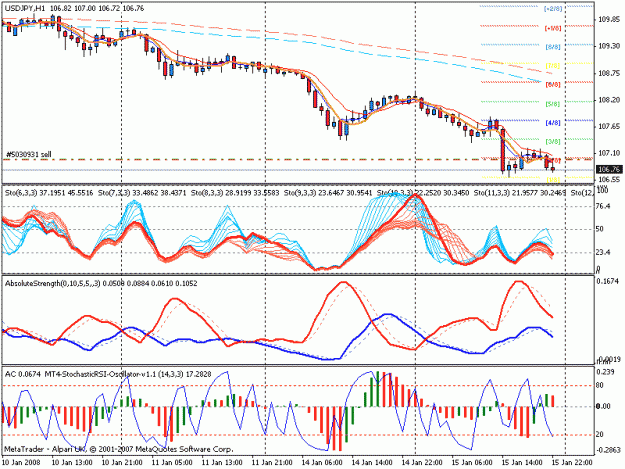
Task: Select the [6/8] Murrey level label
Action: (553, 84)
